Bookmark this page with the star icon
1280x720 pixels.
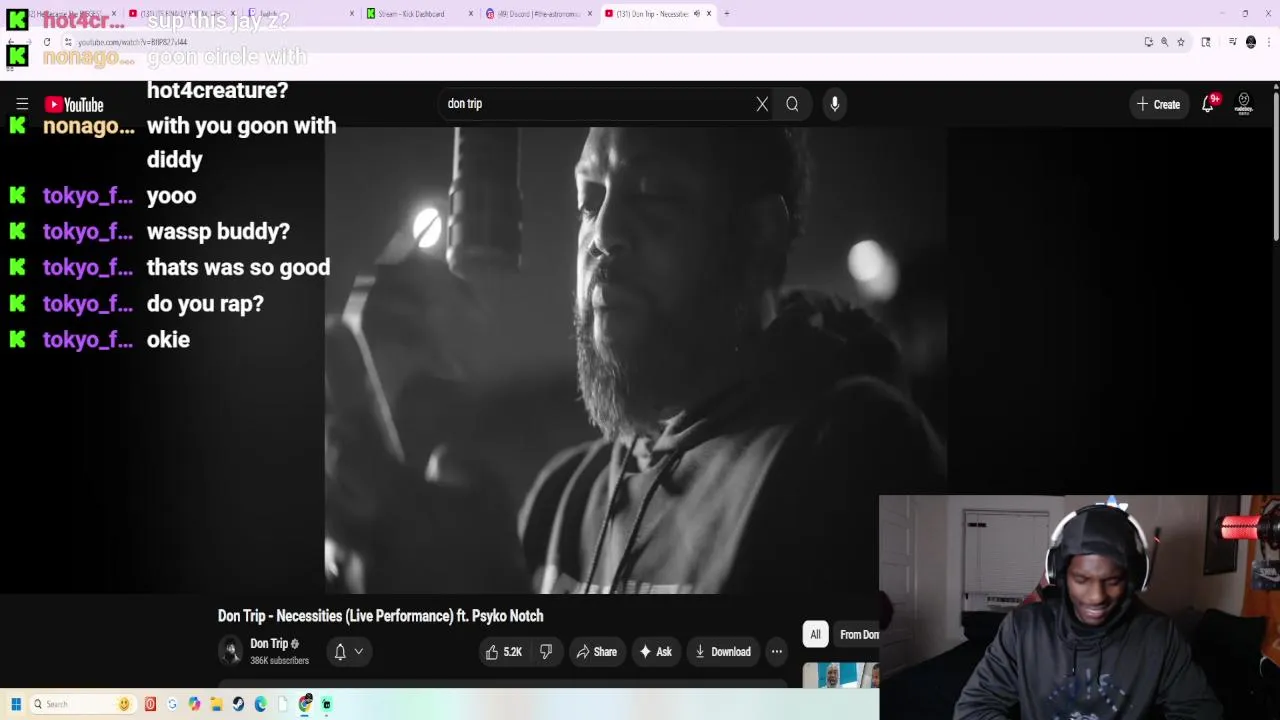click(1181, 42)
